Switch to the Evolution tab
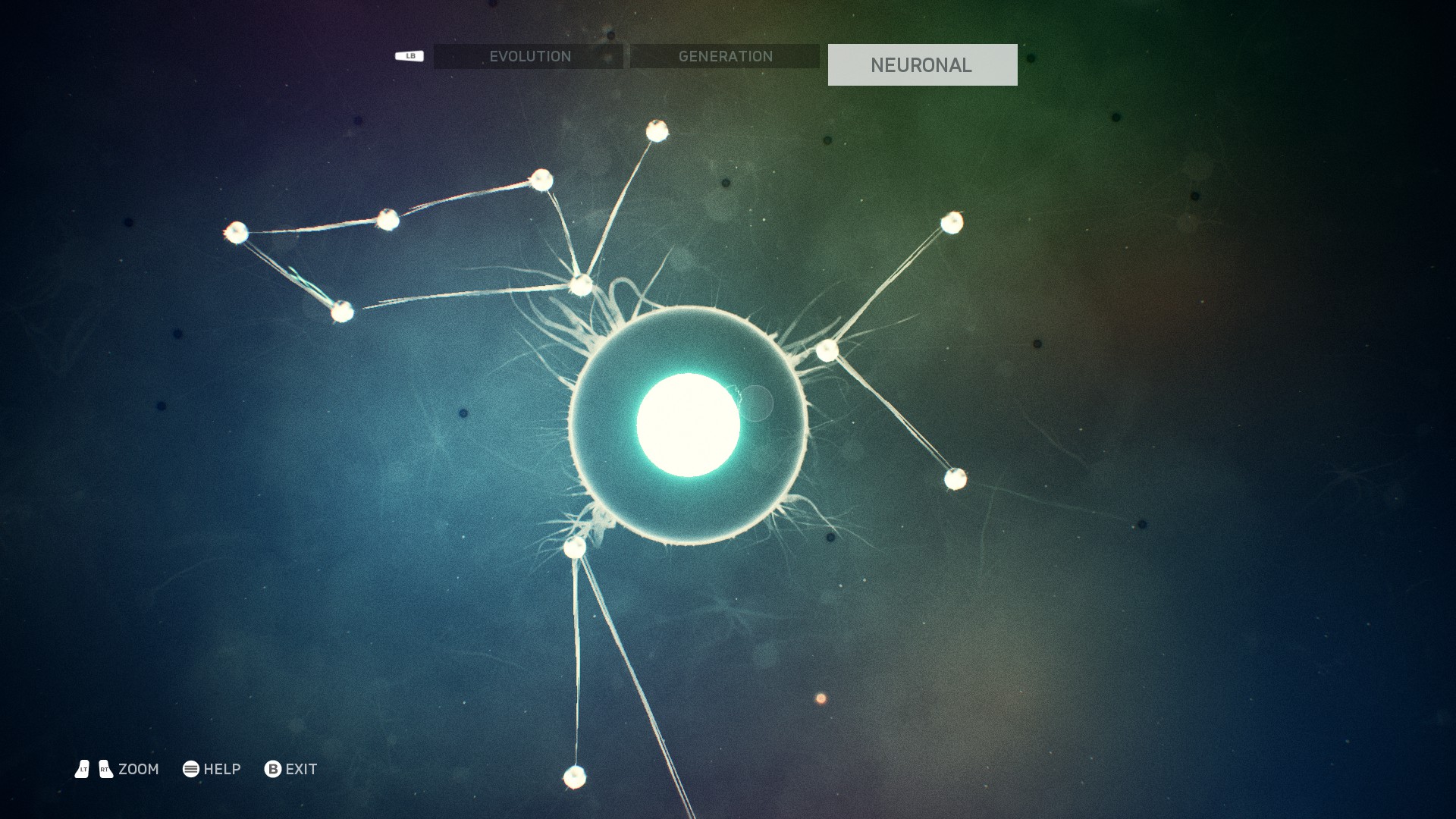1456x819 pixels. pyautogui.click(x=529, y=56)
